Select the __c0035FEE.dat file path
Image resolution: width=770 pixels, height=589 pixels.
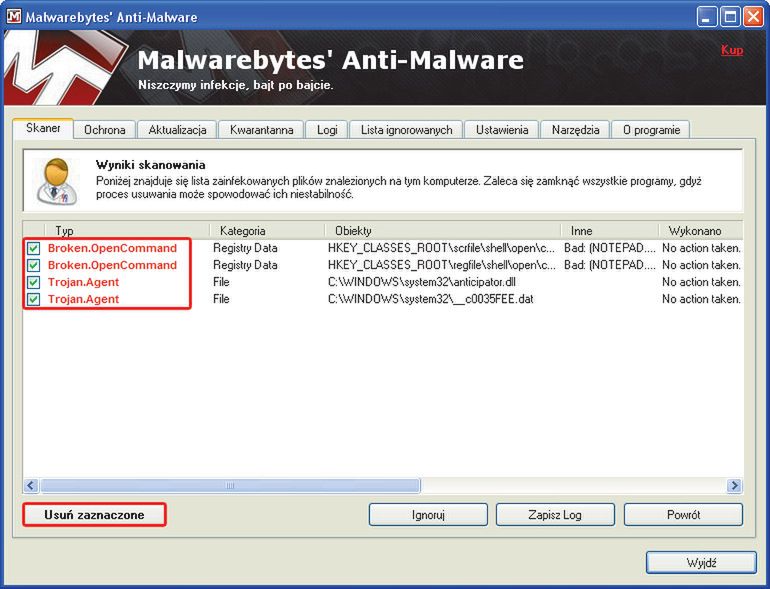click(x=431, y=299)
